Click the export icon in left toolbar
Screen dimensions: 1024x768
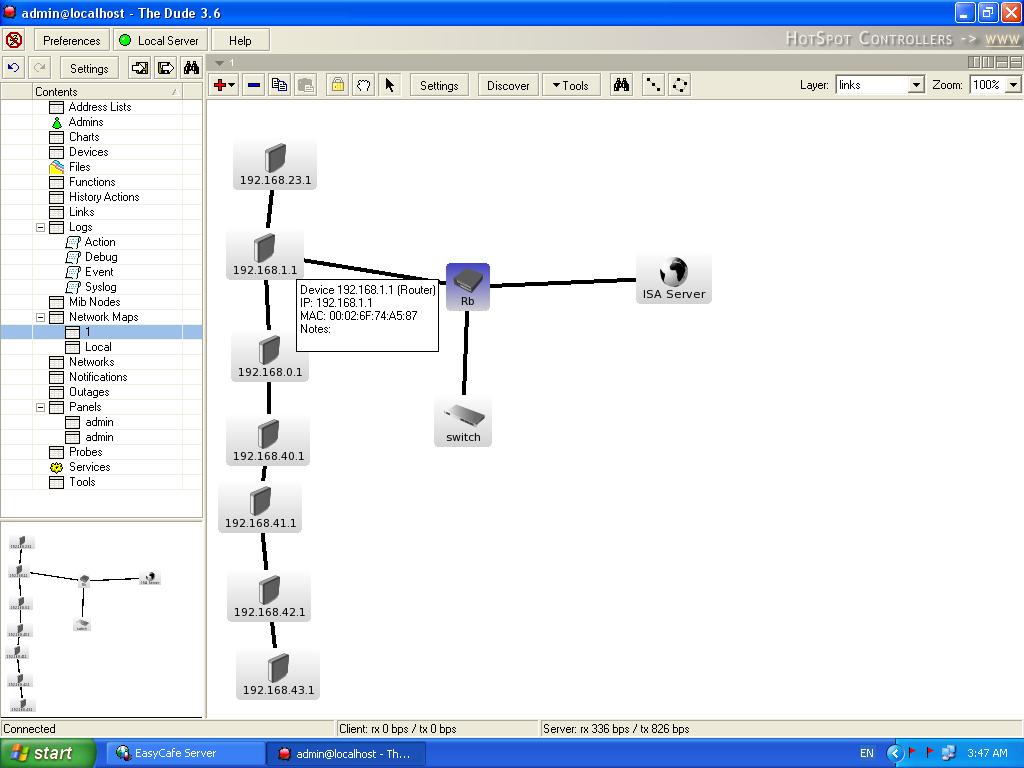coord(165,68)
